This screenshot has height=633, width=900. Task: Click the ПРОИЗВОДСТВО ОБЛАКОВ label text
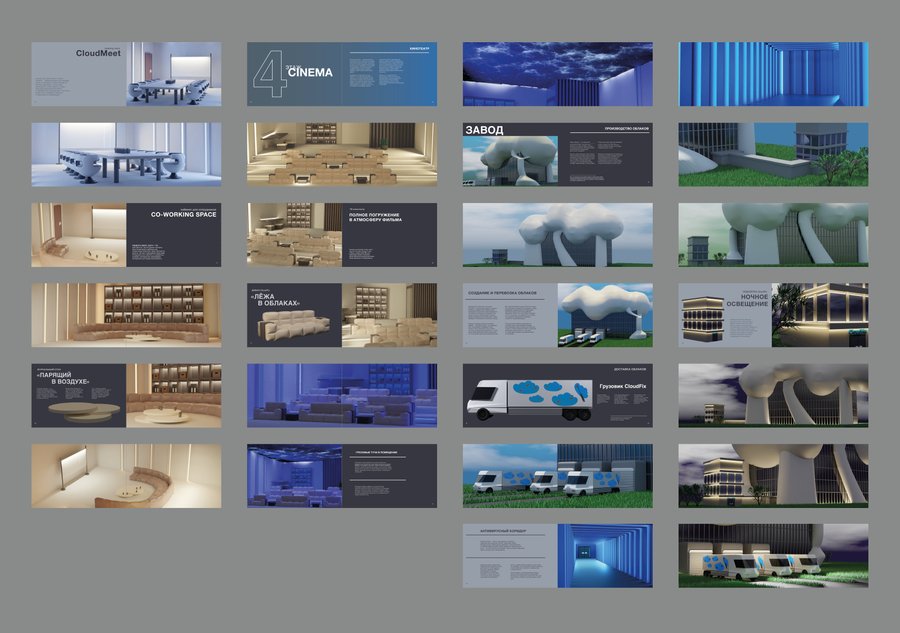(626, 129)
